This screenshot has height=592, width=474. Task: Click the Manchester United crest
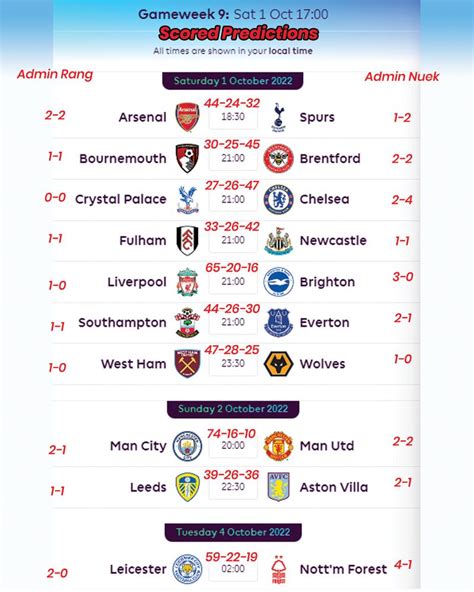(278, 446)
